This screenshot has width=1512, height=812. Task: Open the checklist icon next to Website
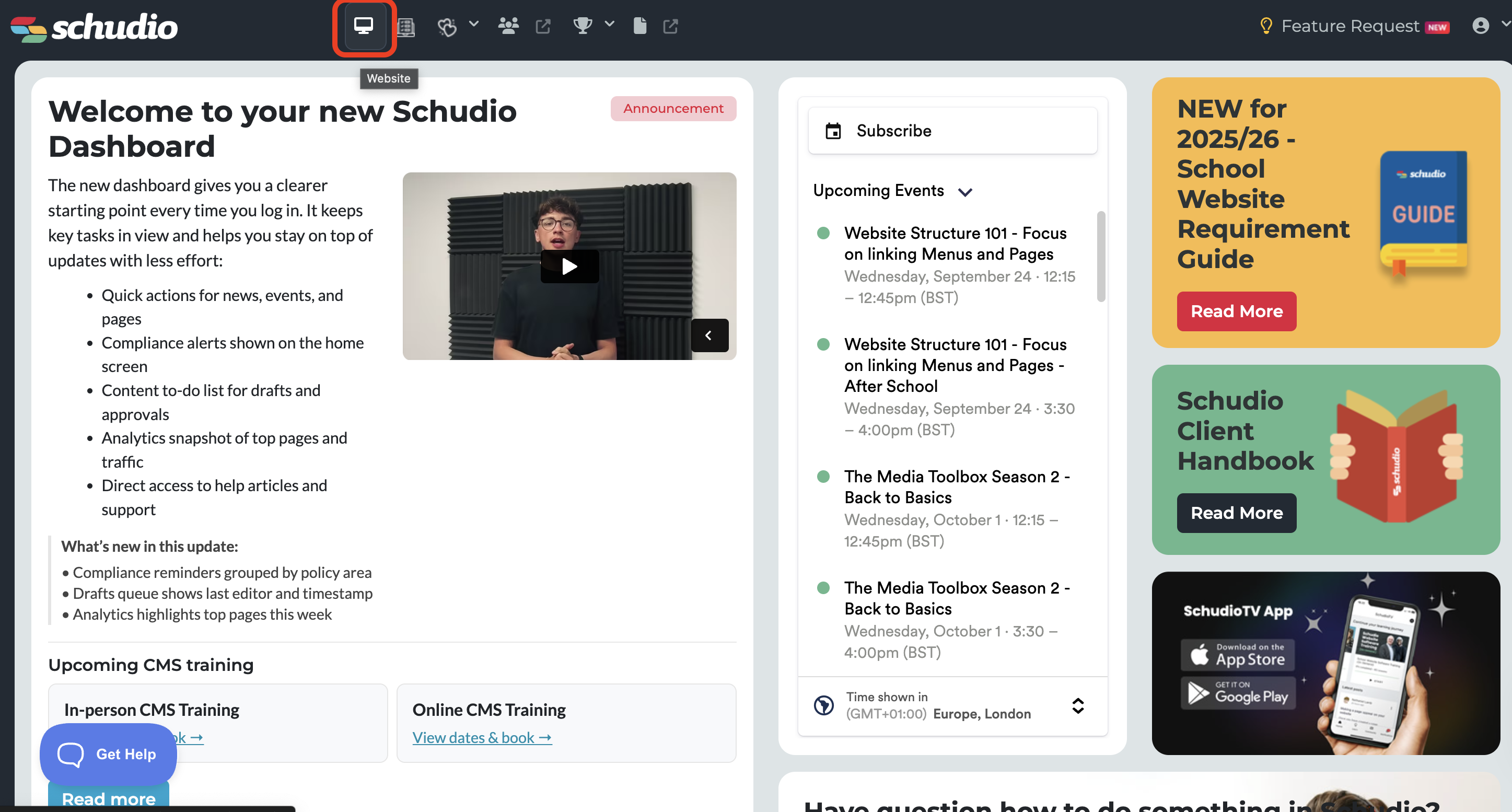tap(405, 27)
